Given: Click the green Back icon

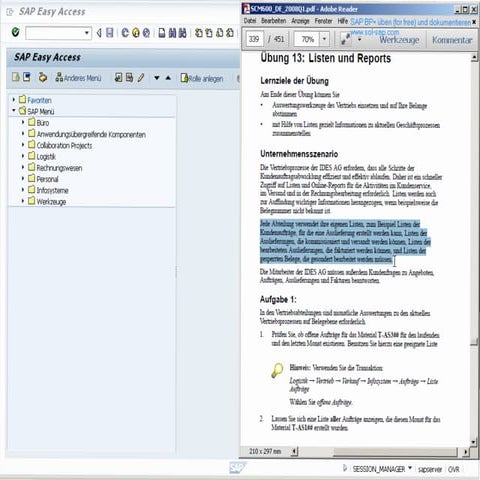Looking at the screenshot, I should 125,33.
